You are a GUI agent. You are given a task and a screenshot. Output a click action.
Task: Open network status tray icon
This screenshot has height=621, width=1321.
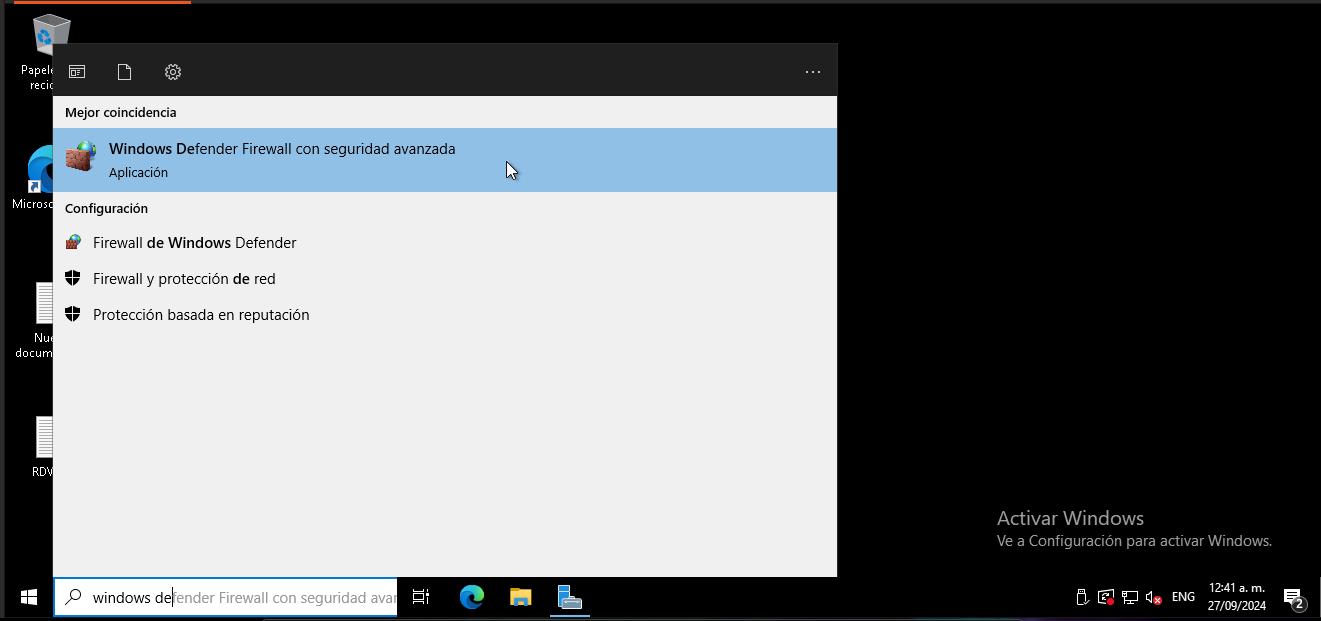point(1130,597)
